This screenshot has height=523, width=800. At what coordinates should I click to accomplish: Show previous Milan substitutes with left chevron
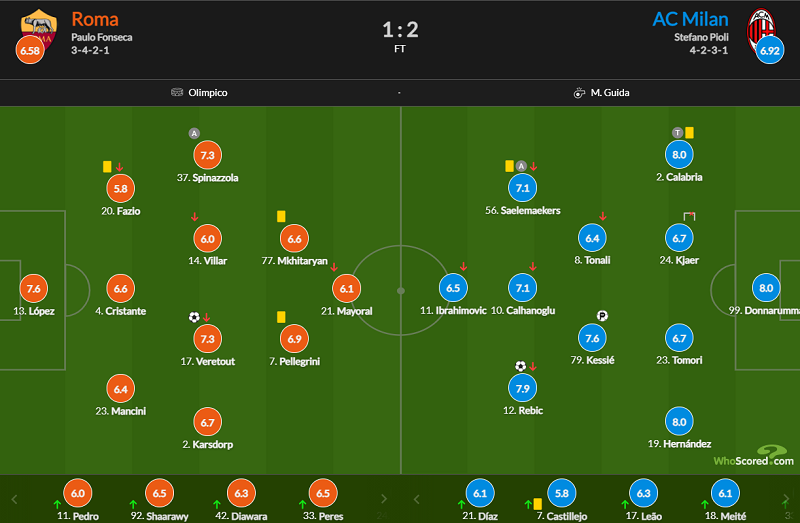[x=416, y=499]
